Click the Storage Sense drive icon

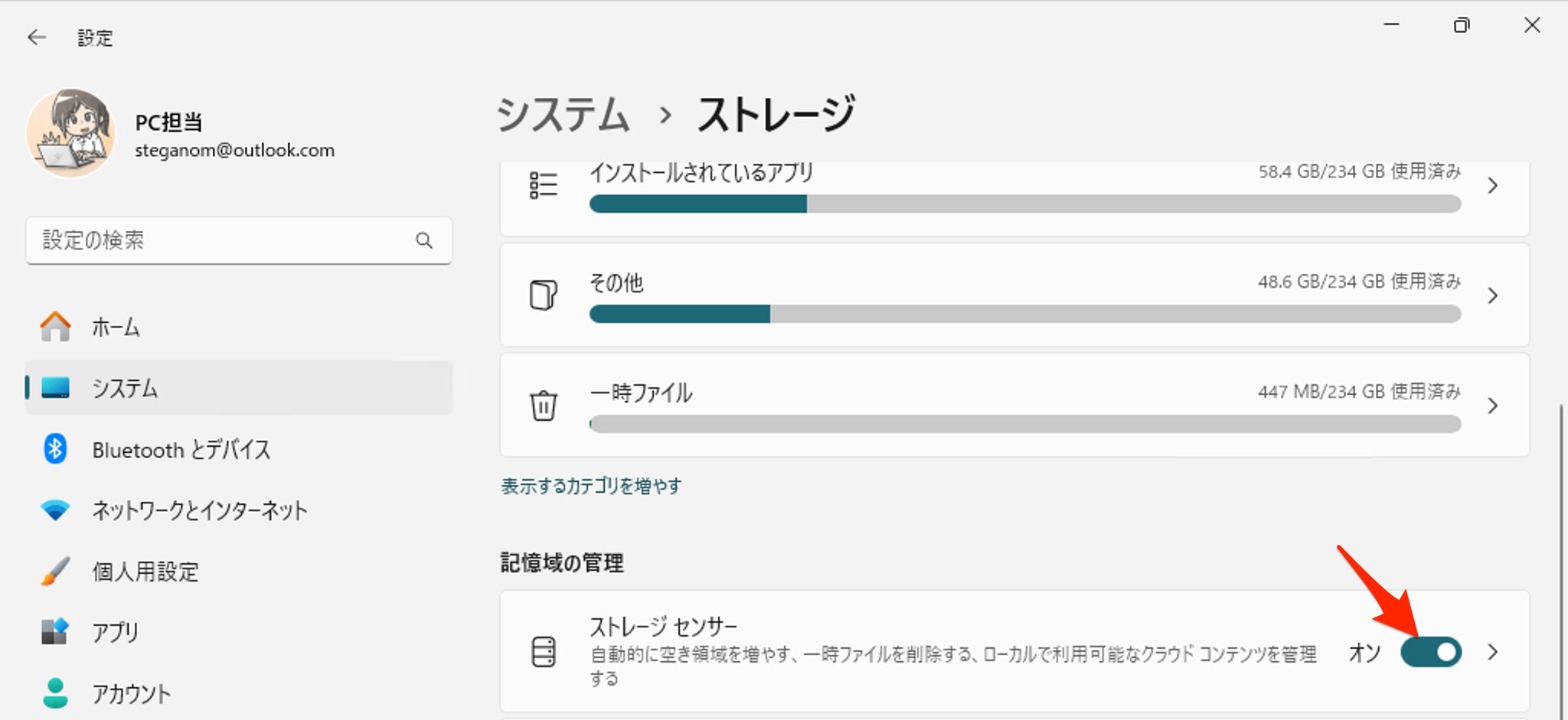[x=544, y=652]
